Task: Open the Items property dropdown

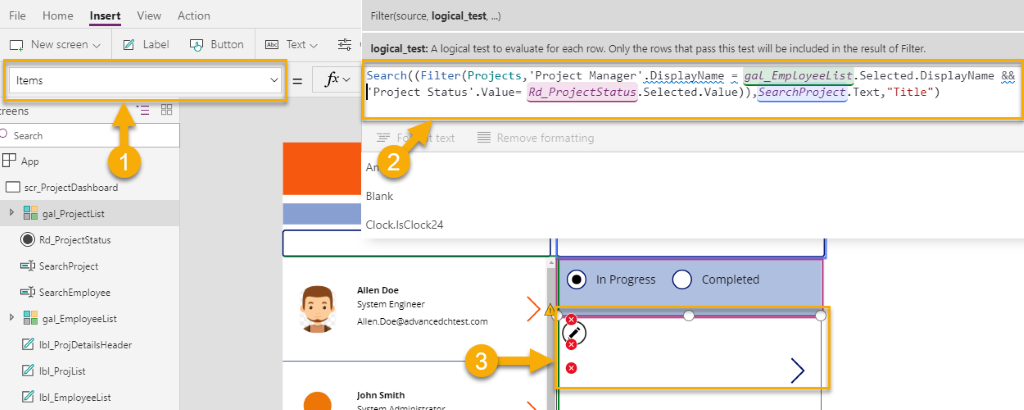Action: click(145, 80)
